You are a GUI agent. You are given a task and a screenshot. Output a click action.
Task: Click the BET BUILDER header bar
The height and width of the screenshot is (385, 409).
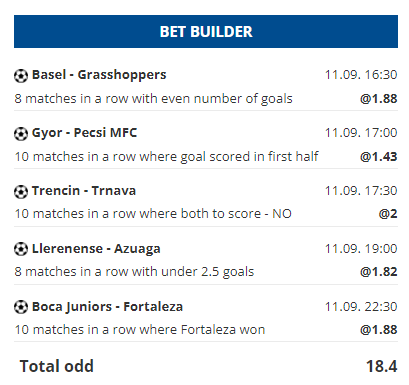[206, 31]
